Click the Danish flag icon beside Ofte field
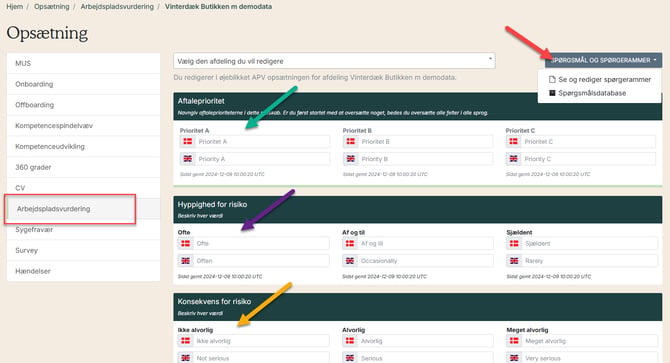 185,243
